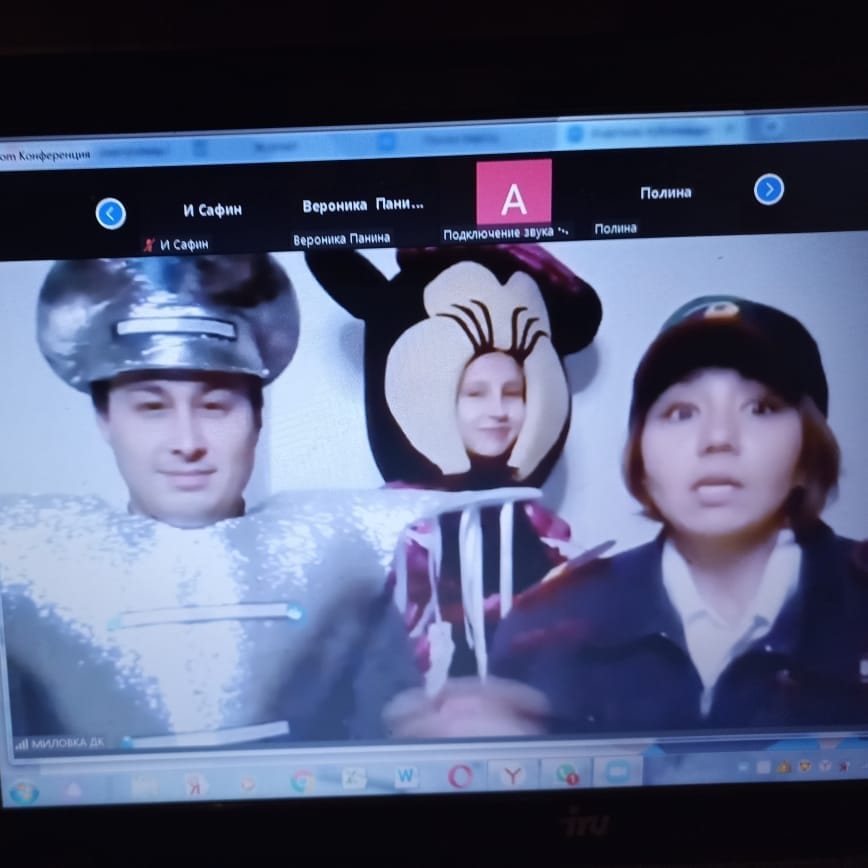This screenshot has height=868, width=868.
Task: Select the И Сафин participant tile
Action: 212,210
